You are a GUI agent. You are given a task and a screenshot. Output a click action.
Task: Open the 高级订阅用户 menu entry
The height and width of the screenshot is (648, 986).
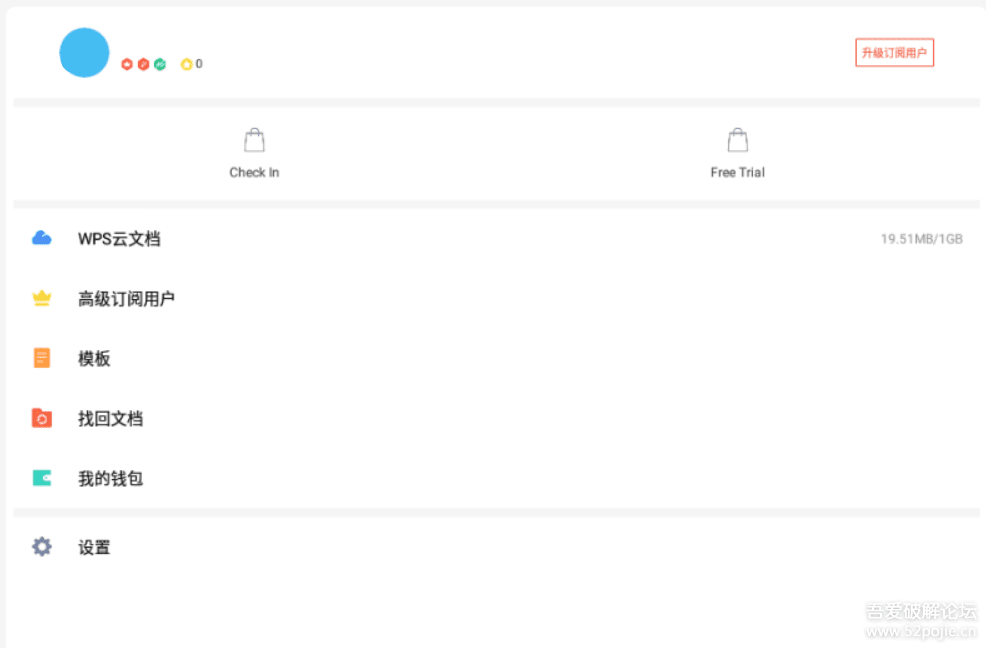126,299
